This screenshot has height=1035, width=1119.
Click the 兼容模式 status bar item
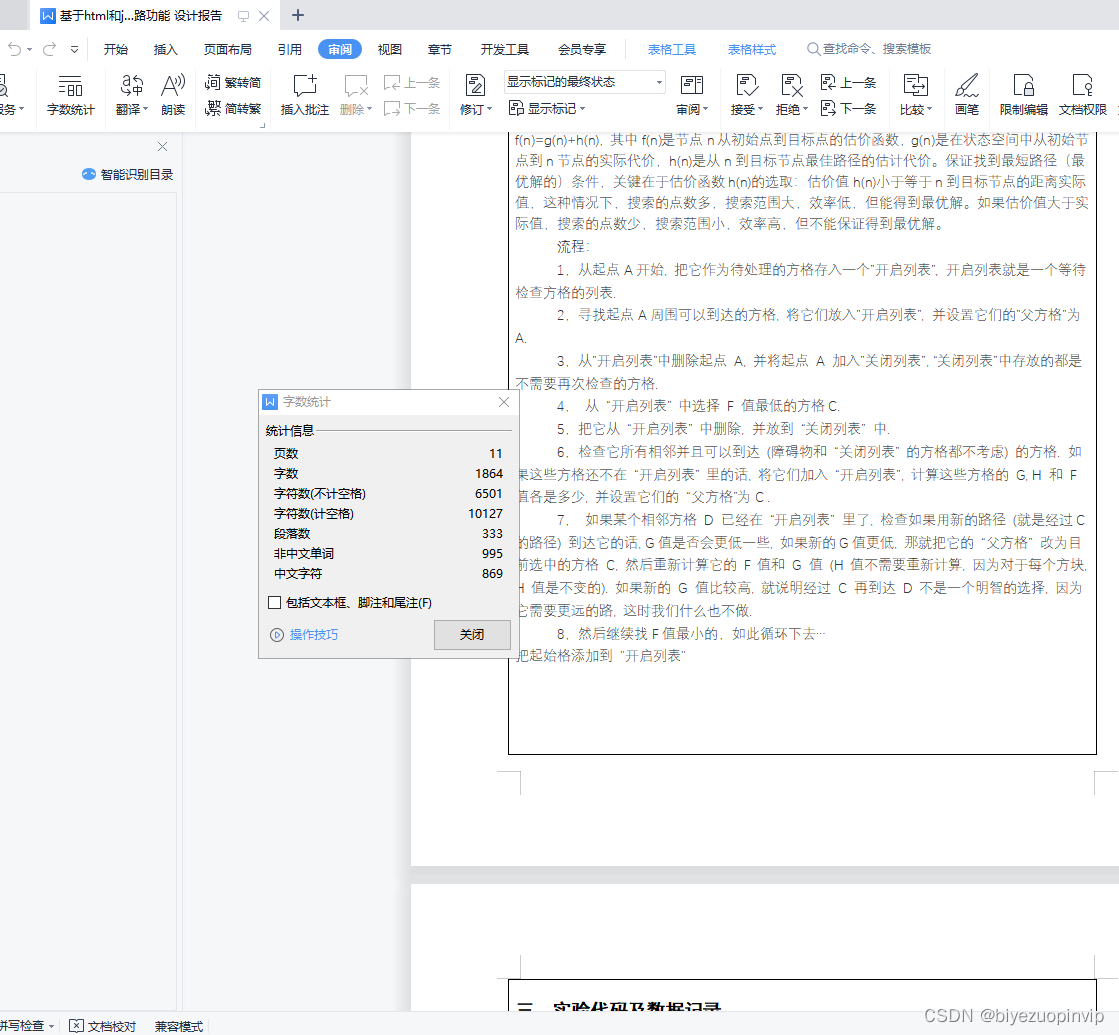point(179,1026)
